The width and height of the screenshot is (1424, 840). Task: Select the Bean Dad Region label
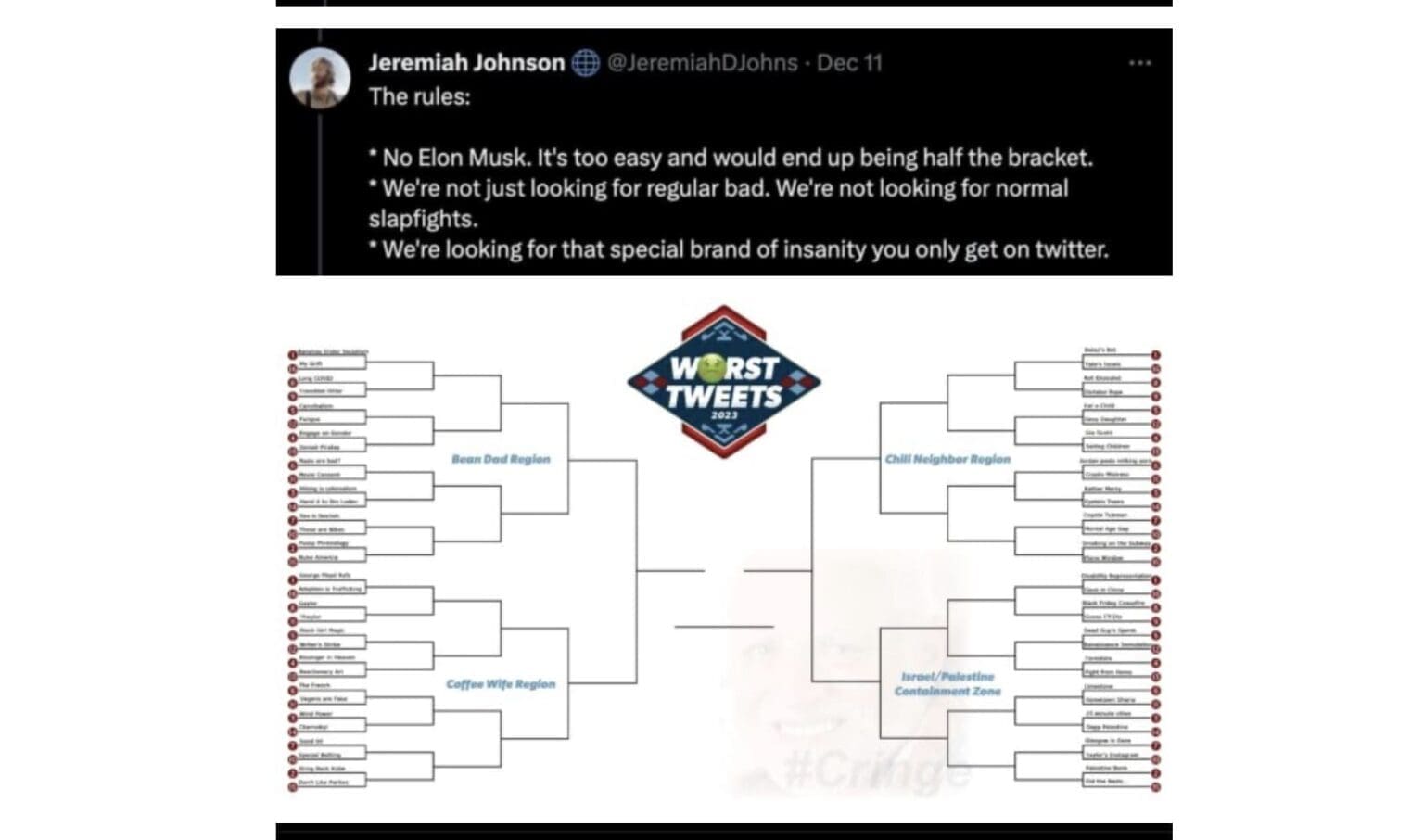point(502,458)
